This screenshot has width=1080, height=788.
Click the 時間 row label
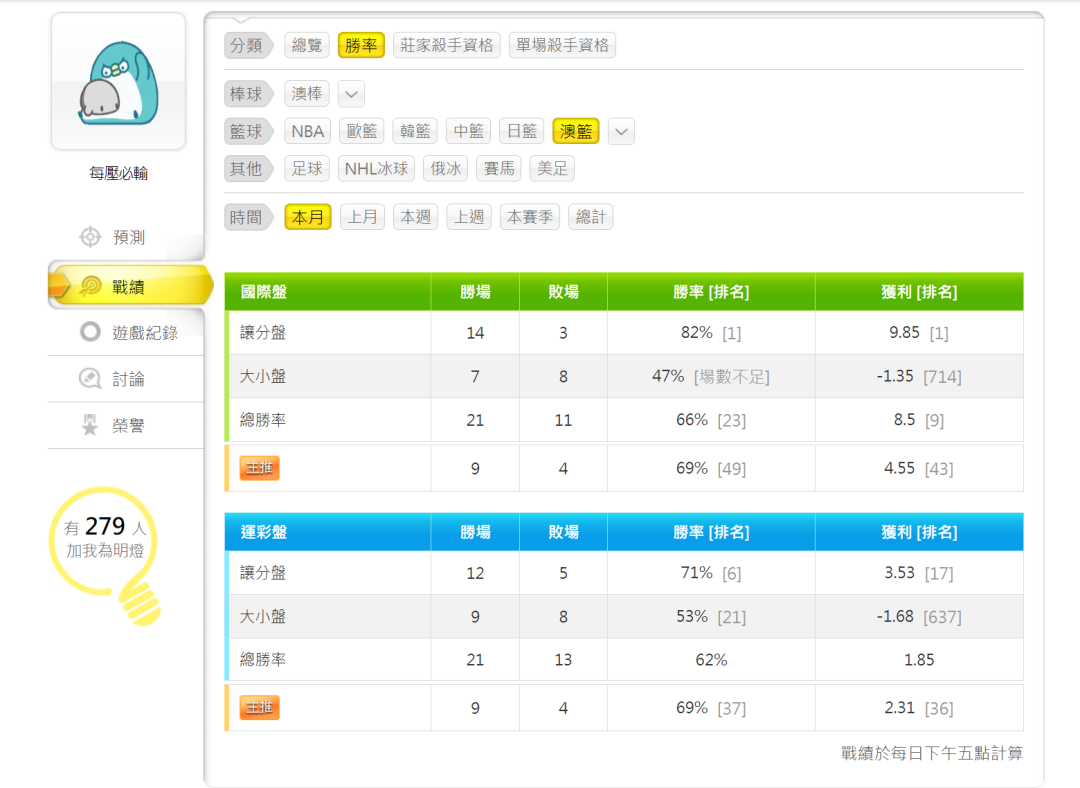[x=247, y=217]
